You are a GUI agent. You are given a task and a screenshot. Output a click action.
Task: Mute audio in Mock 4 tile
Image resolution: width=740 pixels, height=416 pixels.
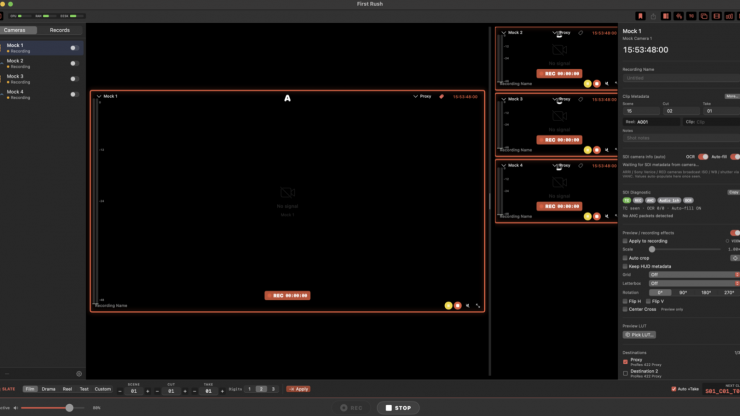coord(607,216)
